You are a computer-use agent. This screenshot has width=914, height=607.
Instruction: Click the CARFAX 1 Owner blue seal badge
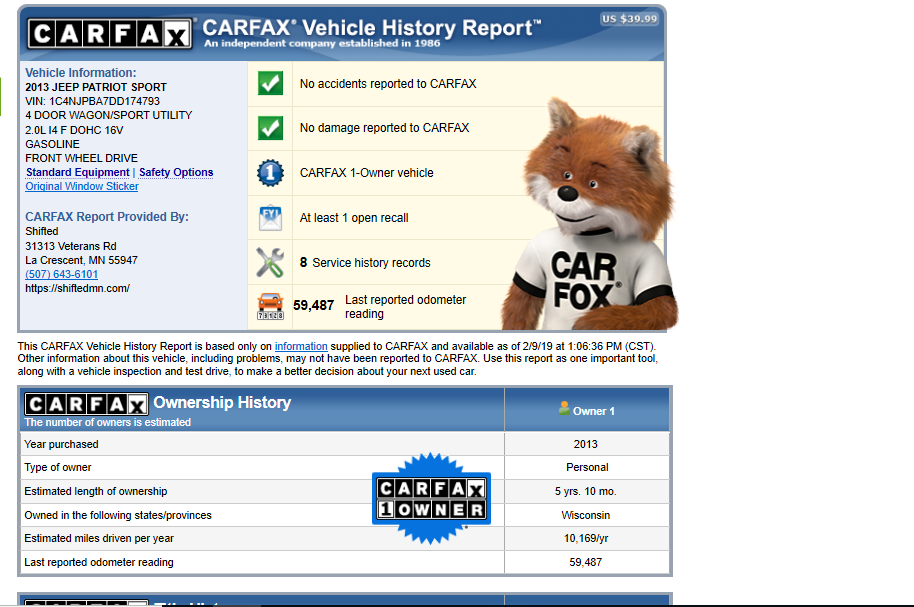(431, 499)
